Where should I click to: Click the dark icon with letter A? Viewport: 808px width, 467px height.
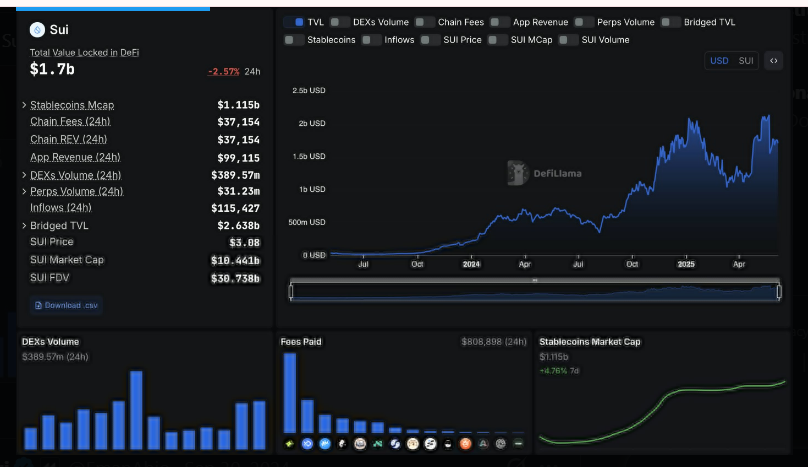pyautogui.click(x=483, y=443)
